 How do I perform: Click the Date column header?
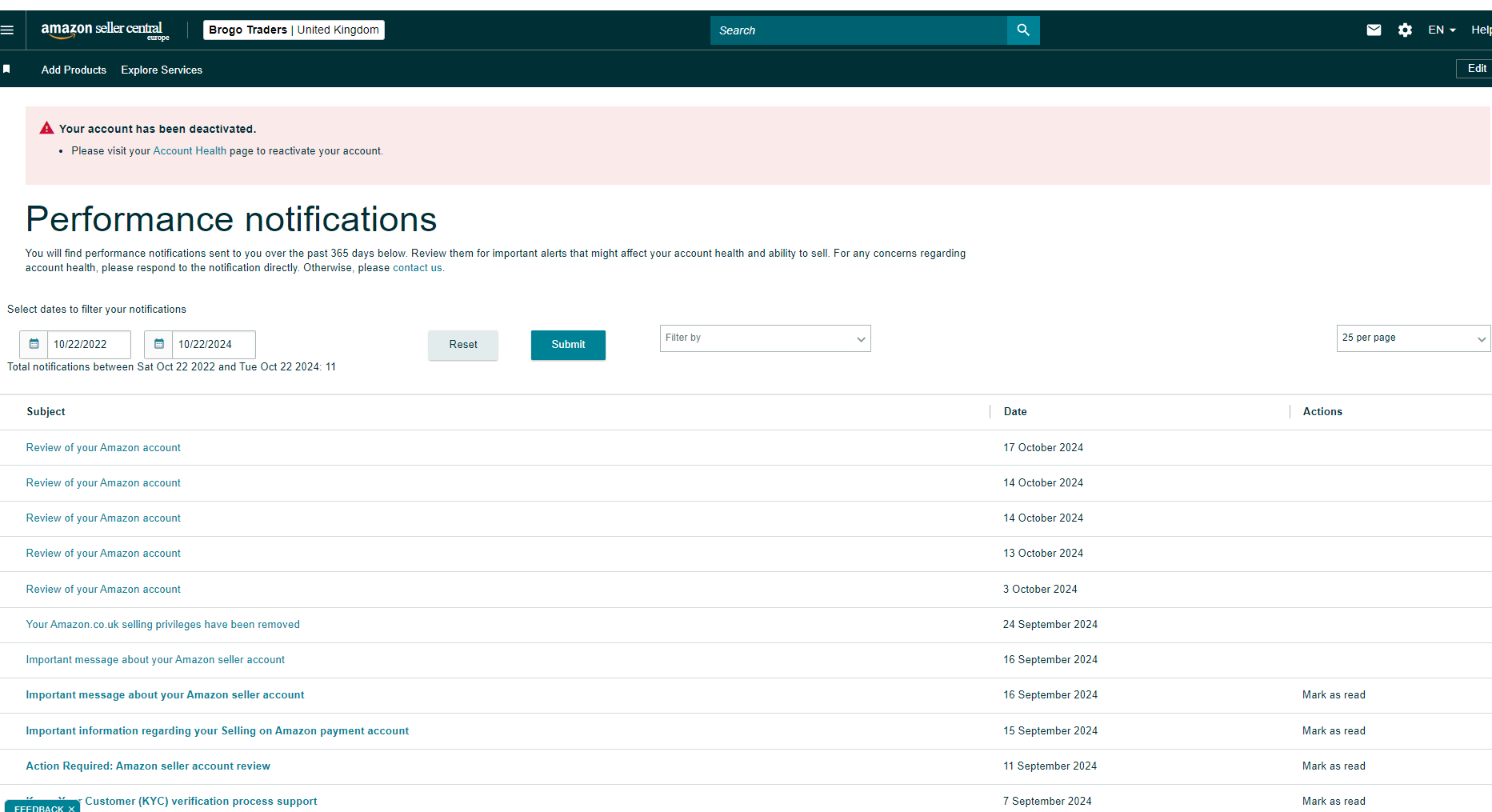[x=1015, y=412]
